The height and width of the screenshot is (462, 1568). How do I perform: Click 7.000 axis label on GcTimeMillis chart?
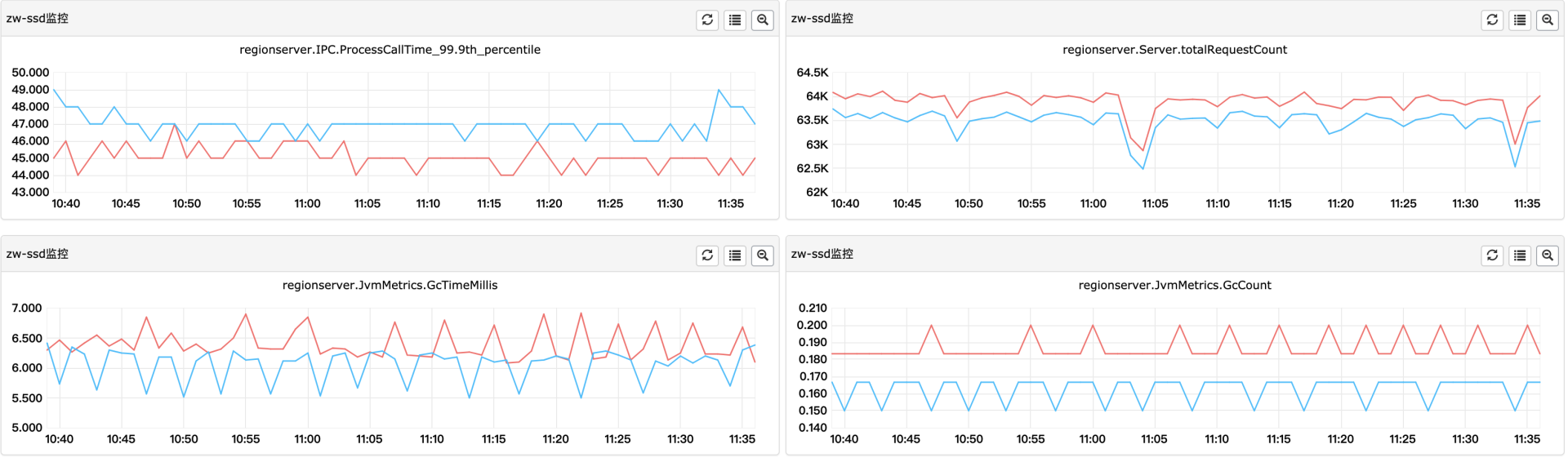(27, 308)
